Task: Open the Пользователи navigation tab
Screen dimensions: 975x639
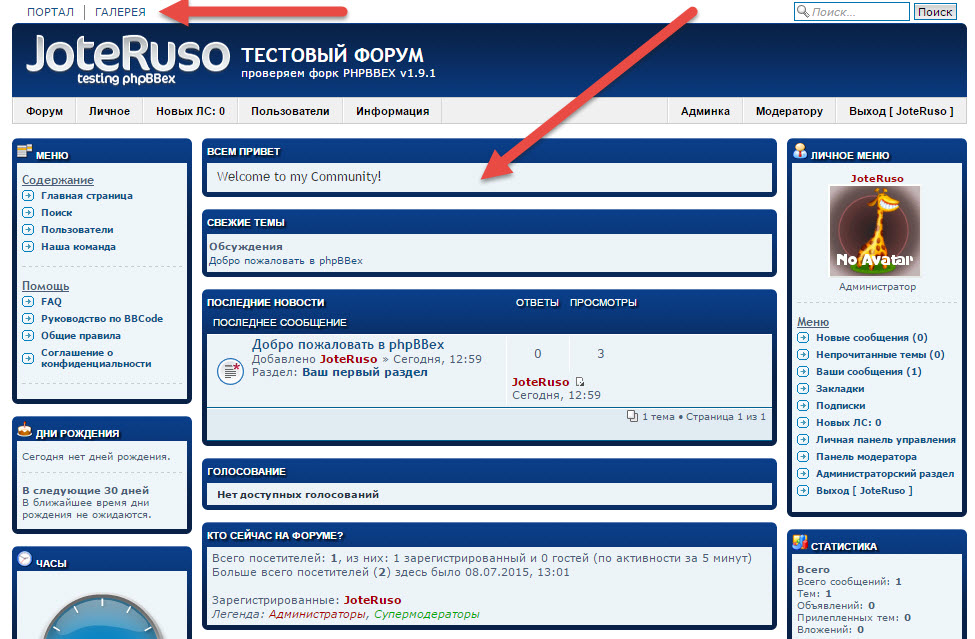Action: click(x=290, y=111)
